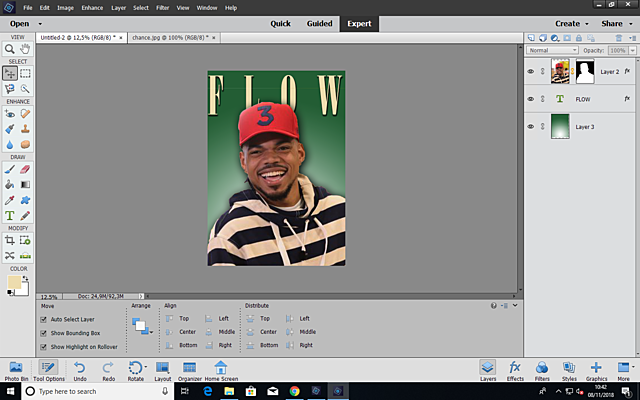Select the Red Eye Removal tool
Viewport: 640px width, 400px height.
click(9, 113)
